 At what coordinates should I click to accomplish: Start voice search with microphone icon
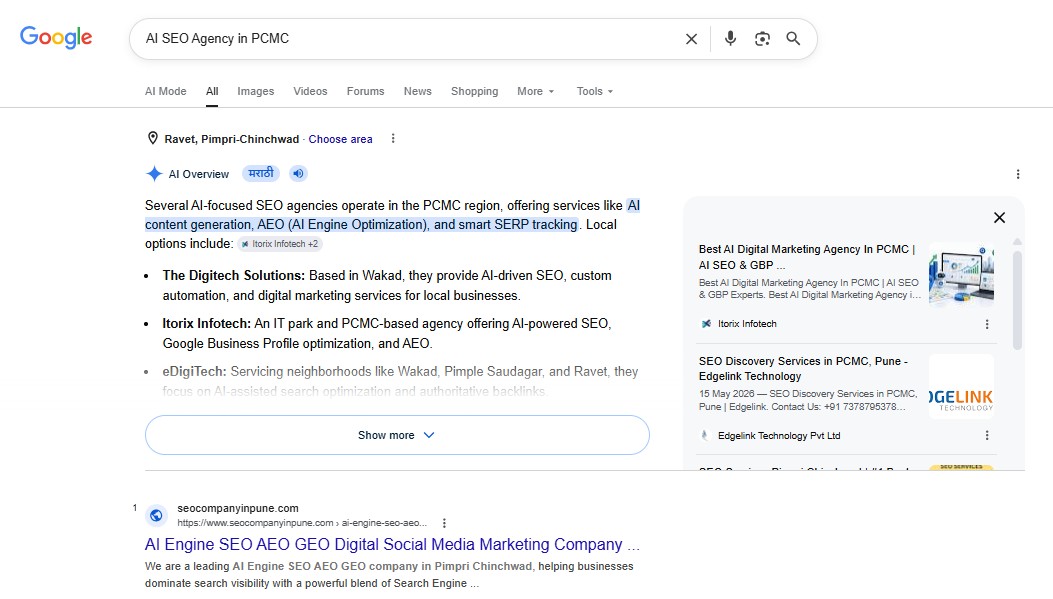[730, 38]
